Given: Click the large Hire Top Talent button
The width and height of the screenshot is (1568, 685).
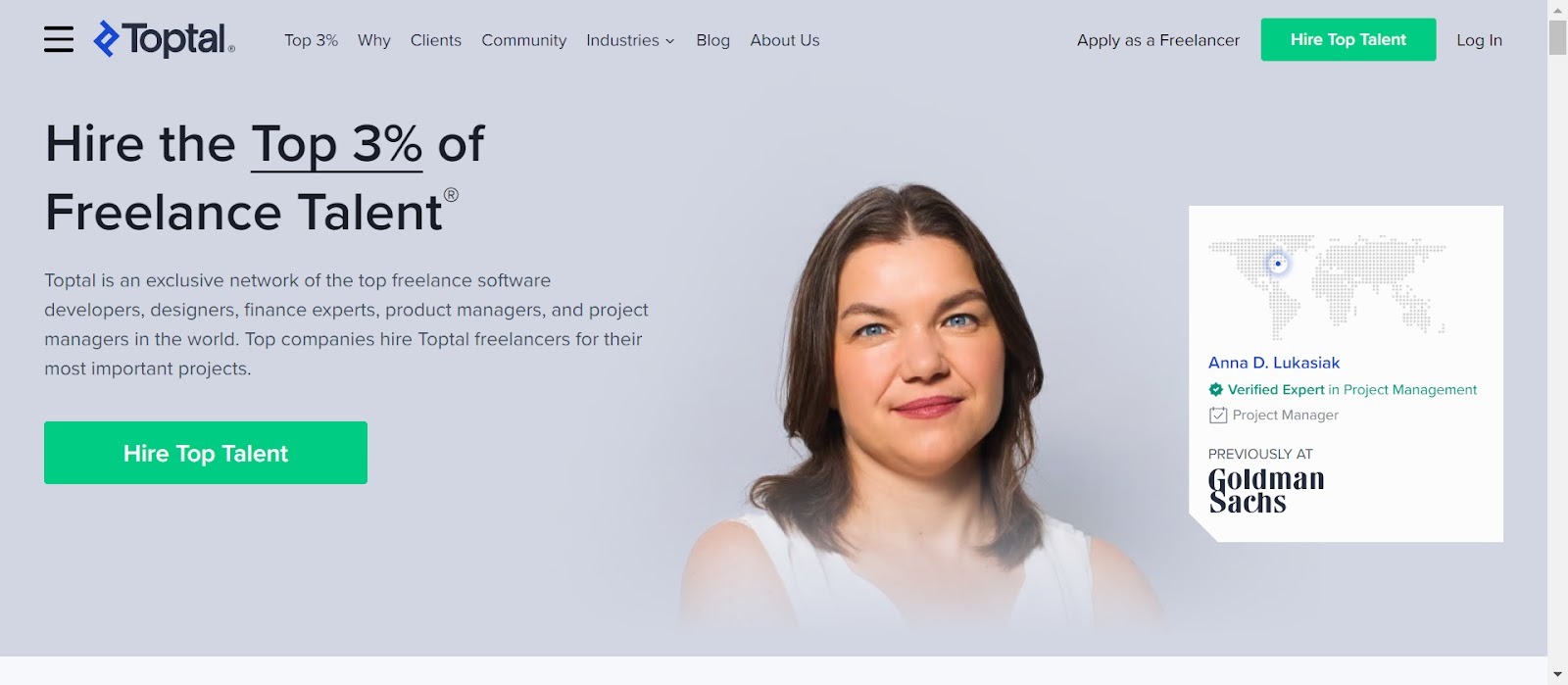Looking at the screenshot, I should [x=206, y=453].
